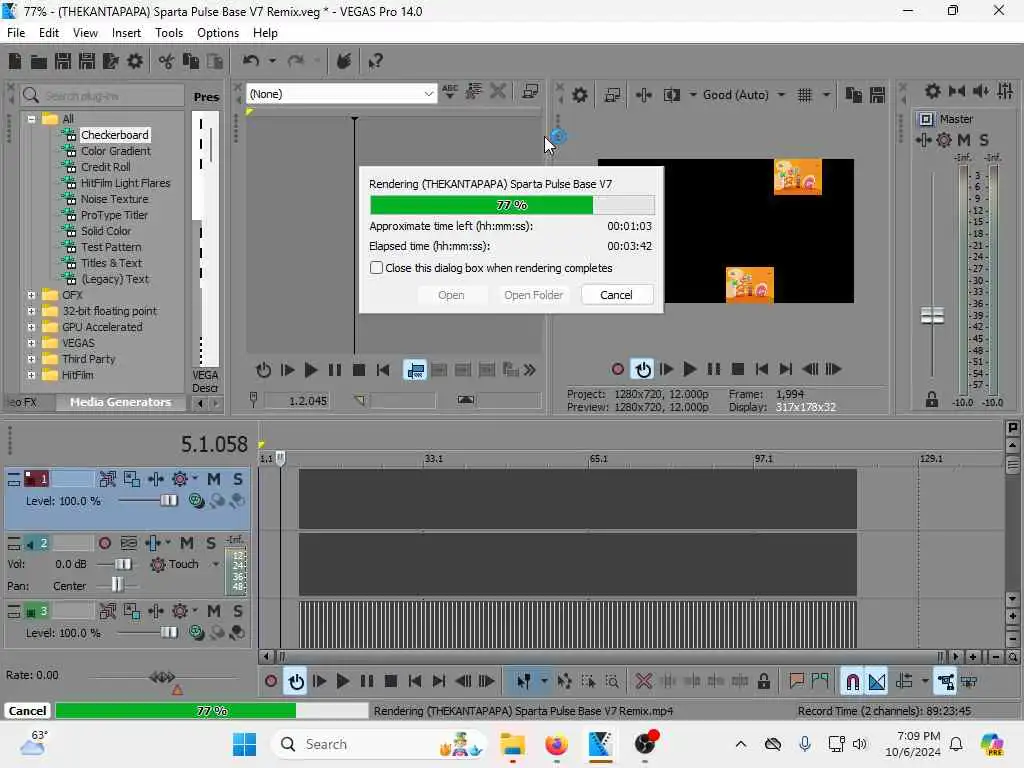This screenshot has width=1024, height=768.
Task: Click the Search plug-ins input field
Action: pos(103,97)
